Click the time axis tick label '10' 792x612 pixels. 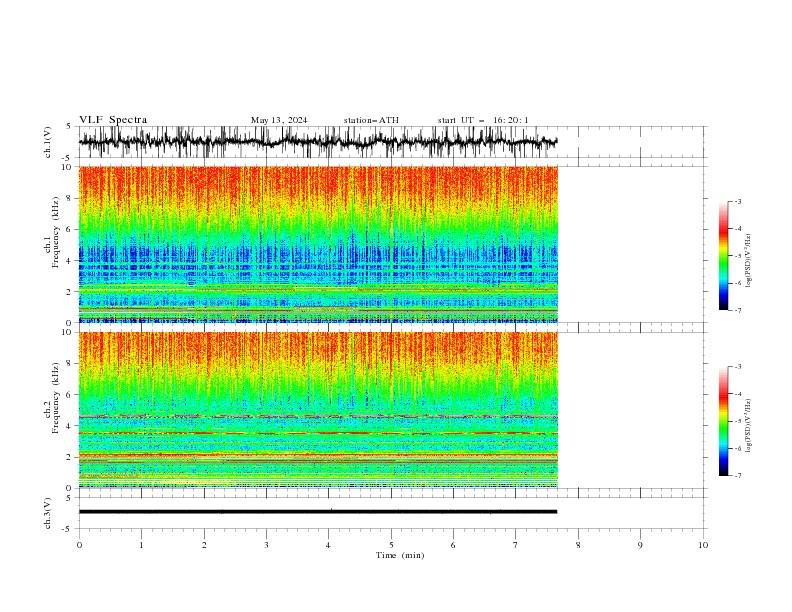[703, 545]
